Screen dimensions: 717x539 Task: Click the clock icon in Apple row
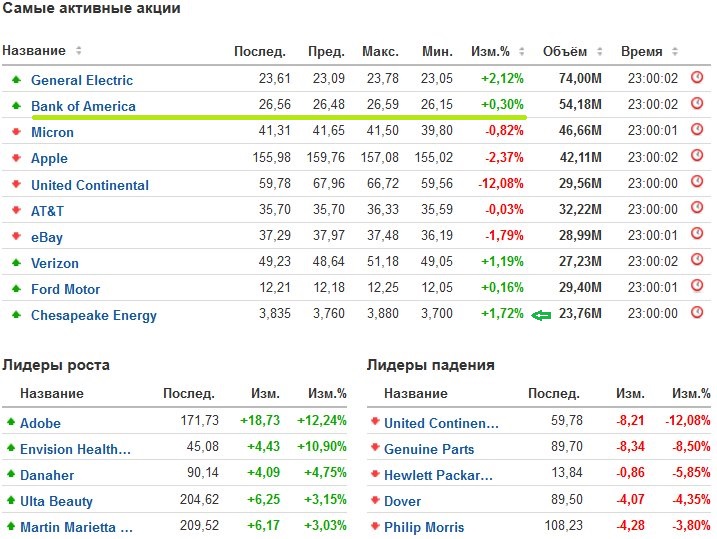(x=697, y=157)
